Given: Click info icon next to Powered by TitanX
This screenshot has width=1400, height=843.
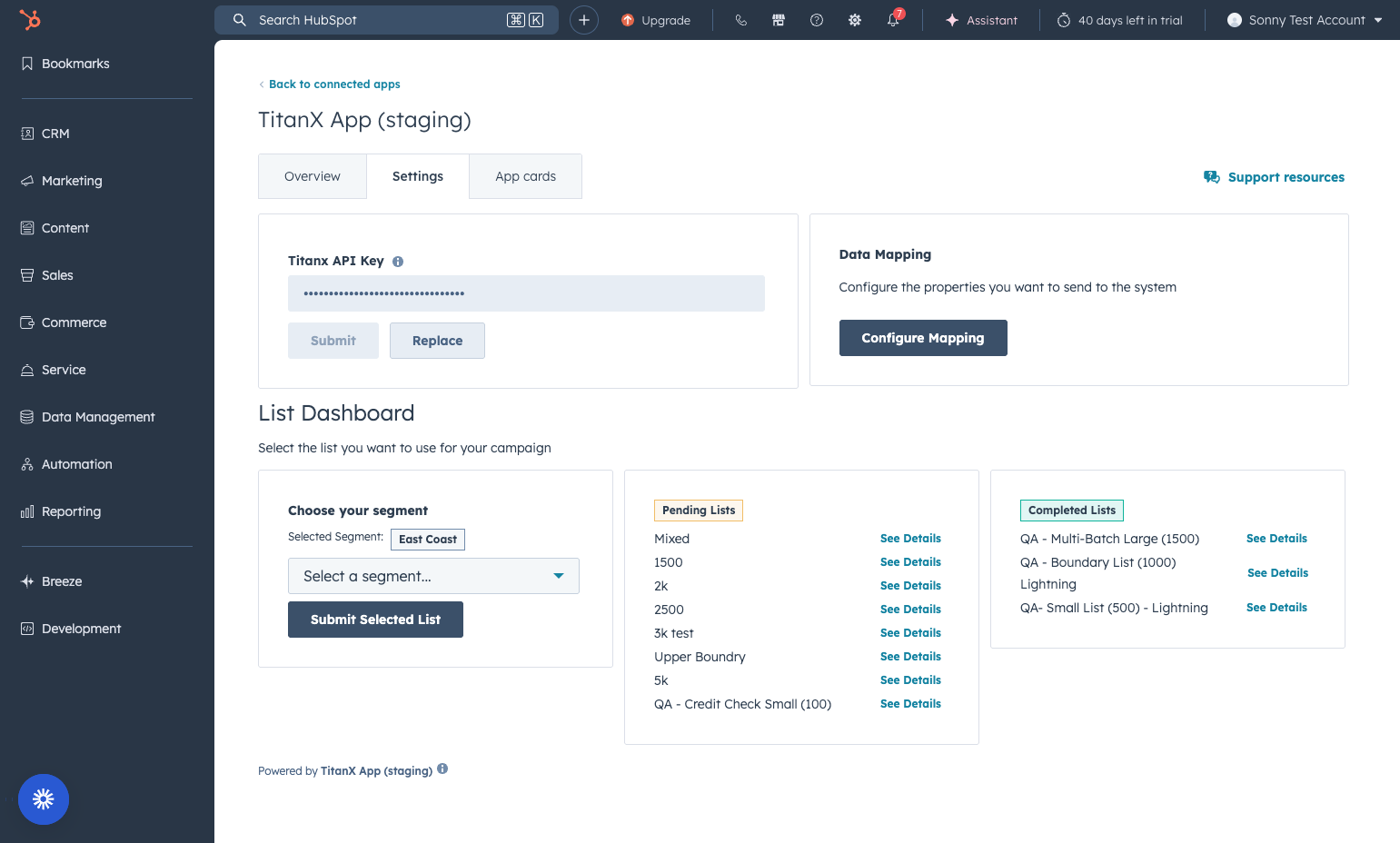Looking at the screenshot, I should point(442,769).
